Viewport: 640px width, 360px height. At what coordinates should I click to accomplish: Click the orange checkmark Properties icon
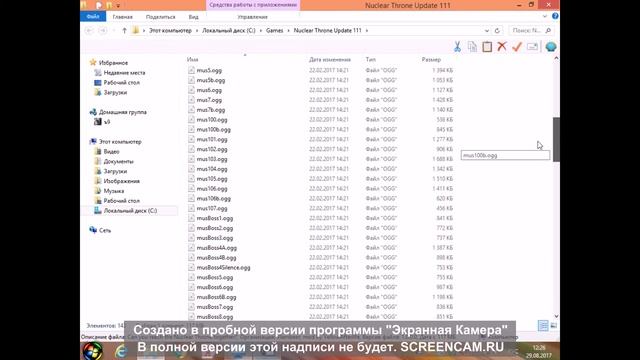coord(517,47)
